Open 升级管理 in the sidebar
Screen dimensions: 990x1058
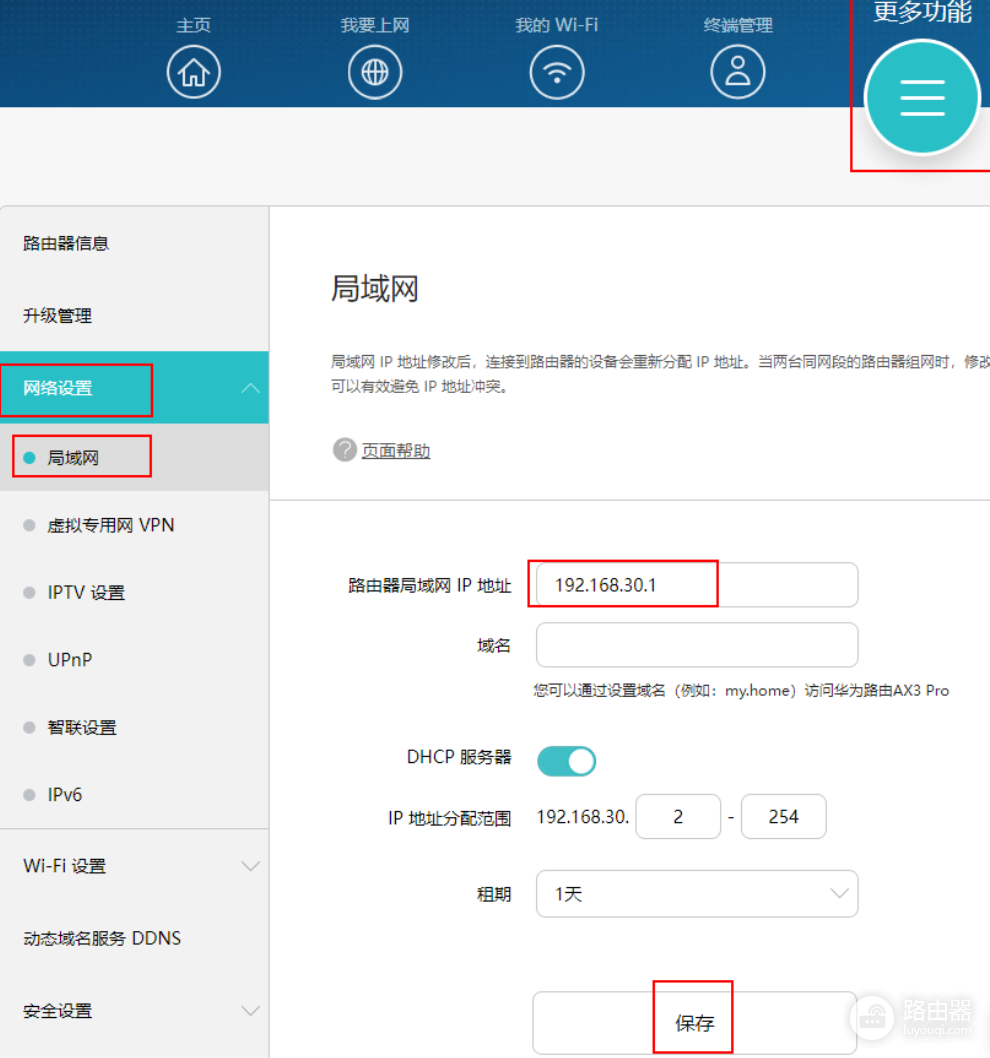pos(57,316)
